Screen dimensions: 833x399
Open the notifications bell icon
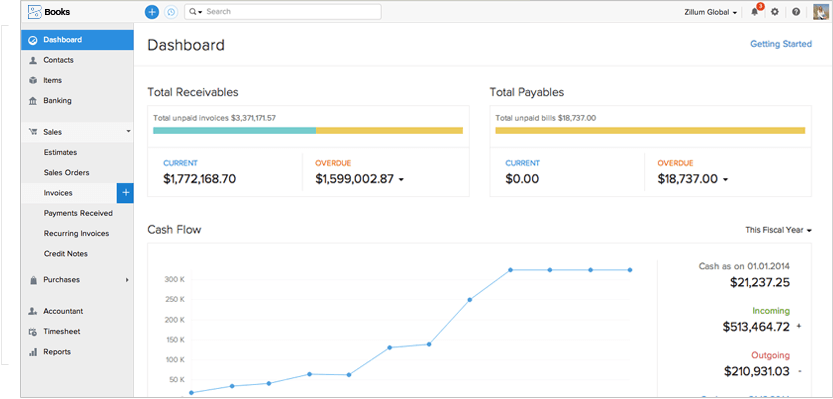(754, 12)
